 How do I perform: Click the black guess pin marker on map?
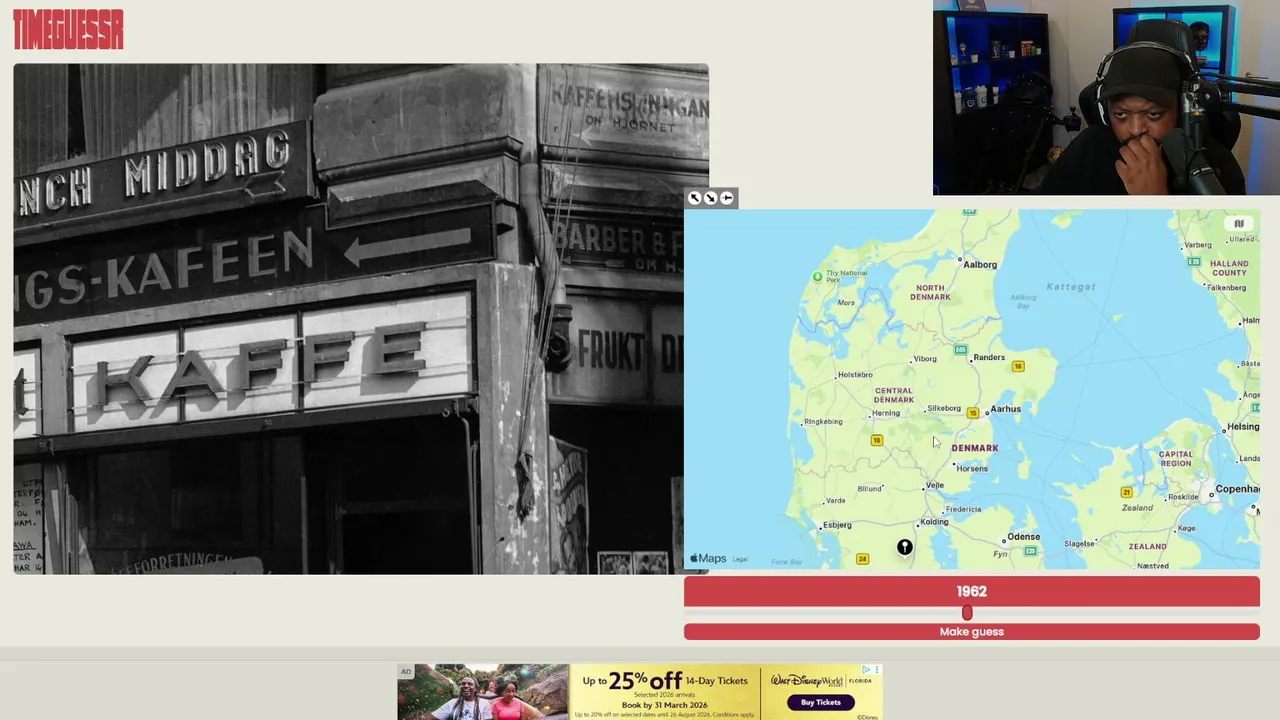(x=904, y=547)
